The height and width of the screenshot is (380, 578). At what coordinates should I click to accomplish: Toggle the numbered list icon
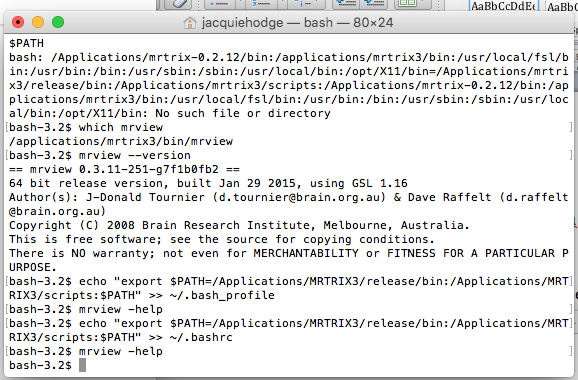pyautogui.click(x=262, y=3)
